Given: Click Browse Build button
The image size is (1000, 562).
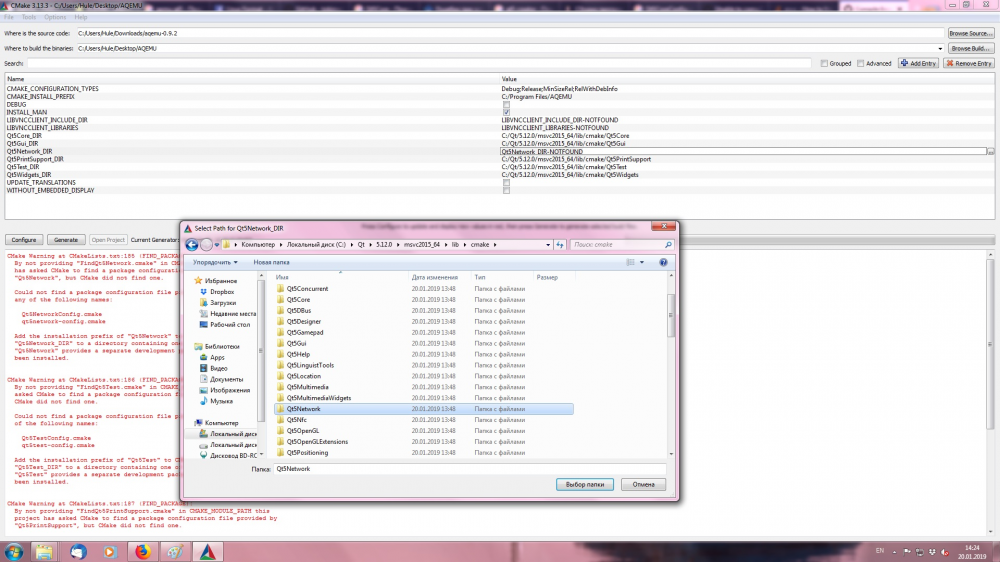Looking at the screenshot, I should click(x=970, y=48).
